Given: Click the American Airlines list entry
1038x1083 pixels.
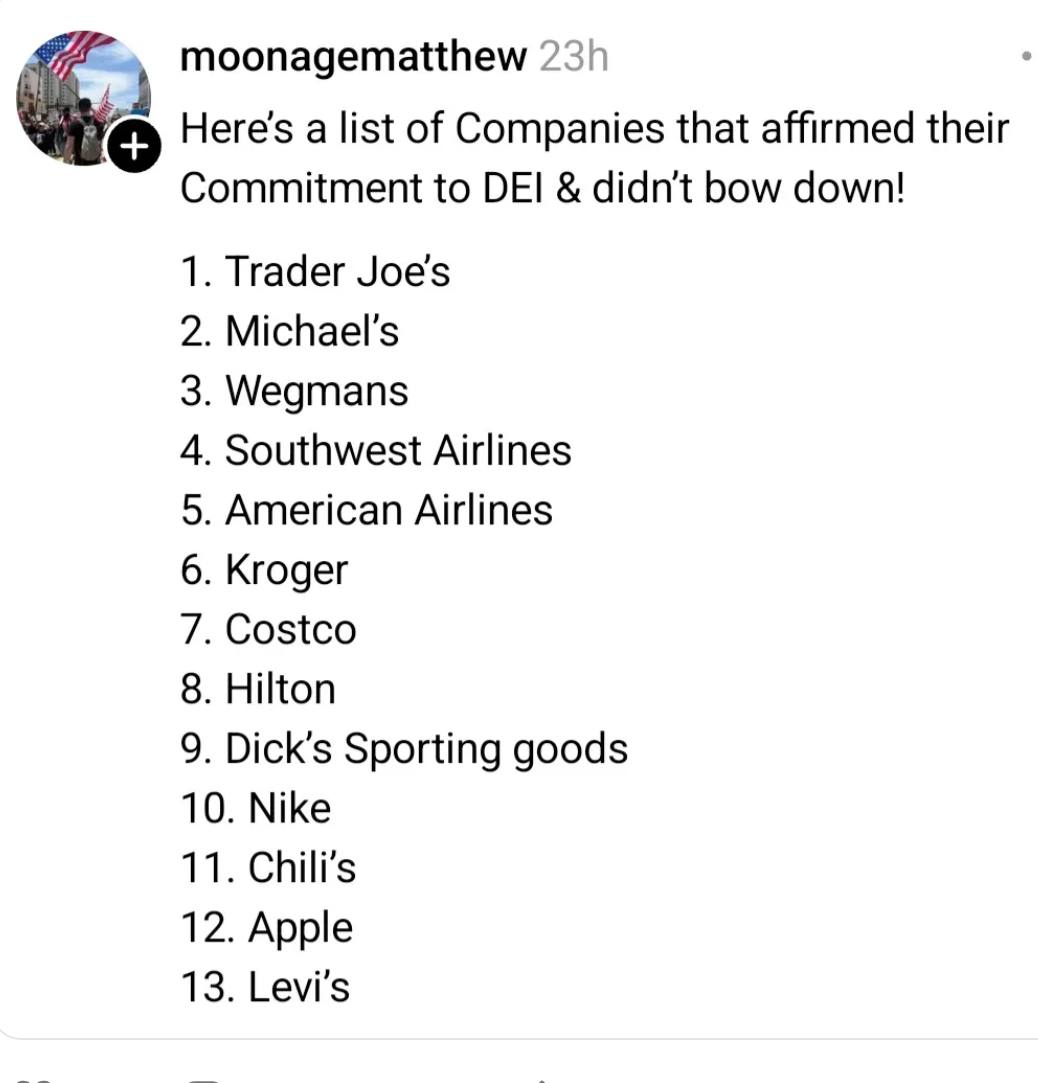Looking at the screenshot, I should [x=366, y=510].
